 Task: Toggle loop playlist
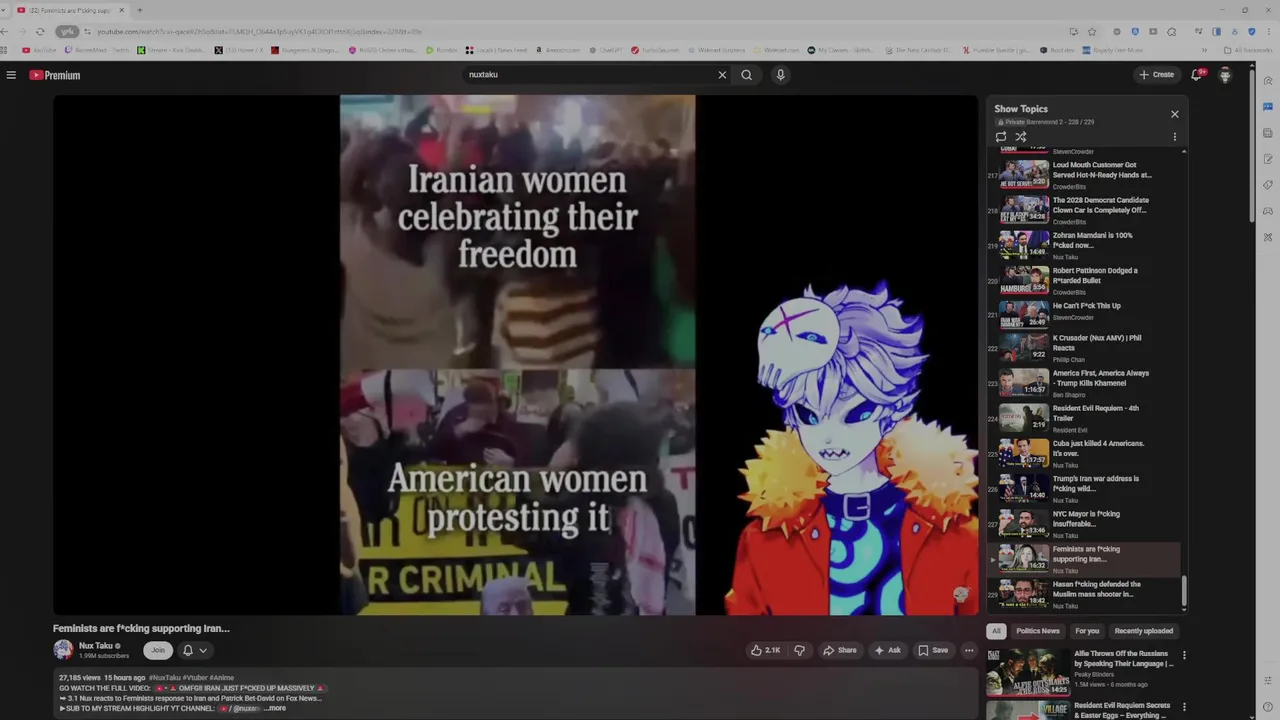pyautogui.click(x=1001, y=137)
